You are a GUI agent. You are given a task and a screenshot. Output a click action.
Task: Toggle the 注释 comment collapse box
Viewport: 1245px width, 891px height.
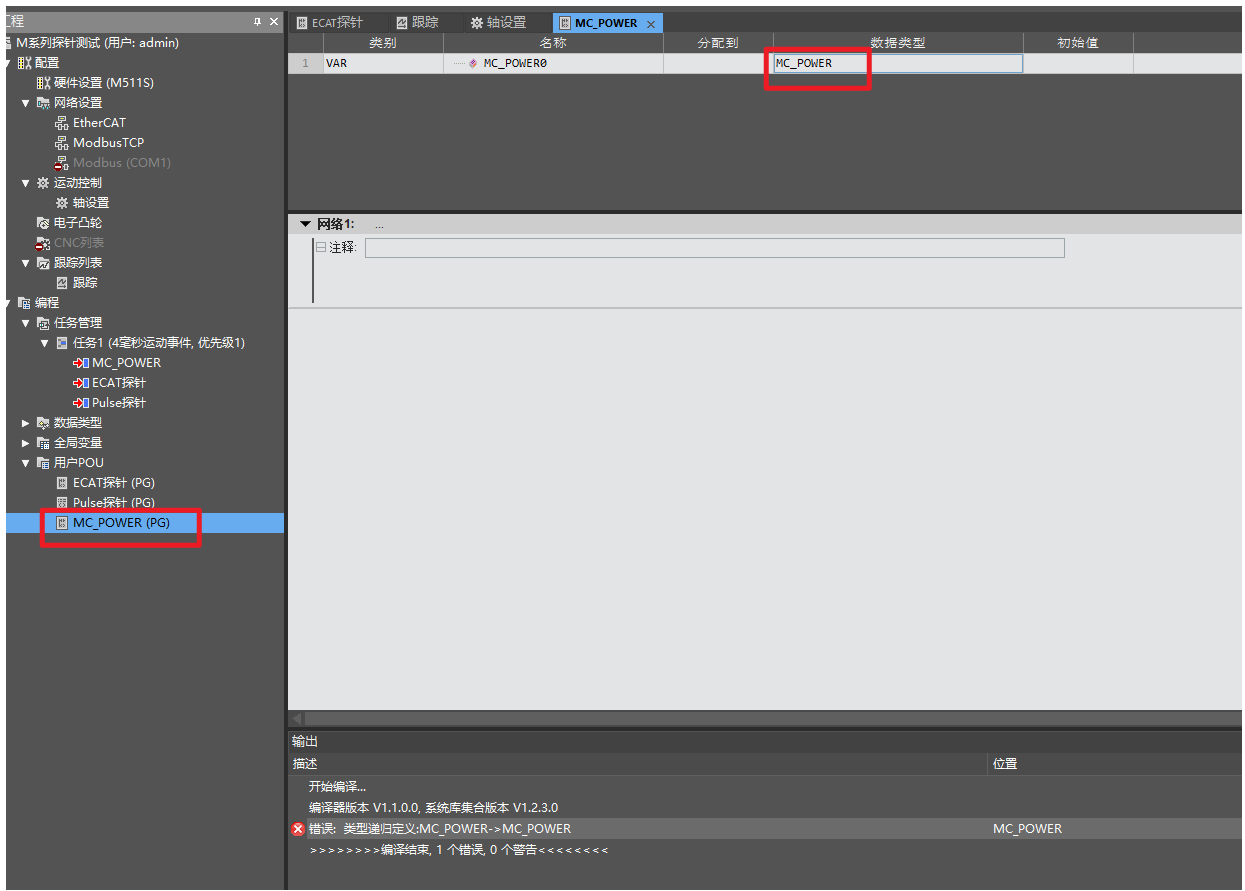click(321, 247)
